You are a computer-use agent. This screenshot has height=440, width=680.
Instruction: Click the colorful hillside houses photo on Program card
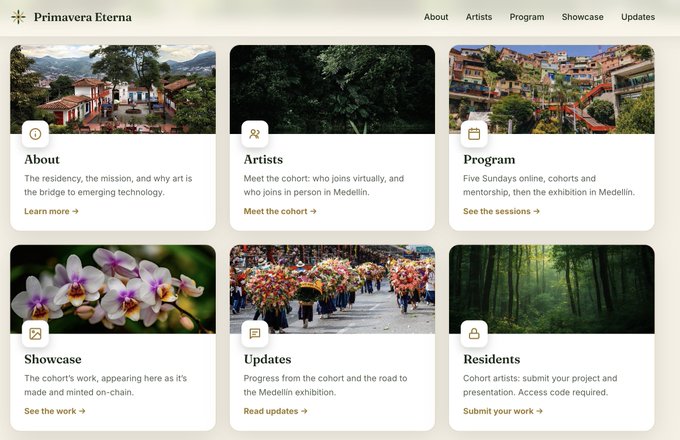(x=552, y=89)
